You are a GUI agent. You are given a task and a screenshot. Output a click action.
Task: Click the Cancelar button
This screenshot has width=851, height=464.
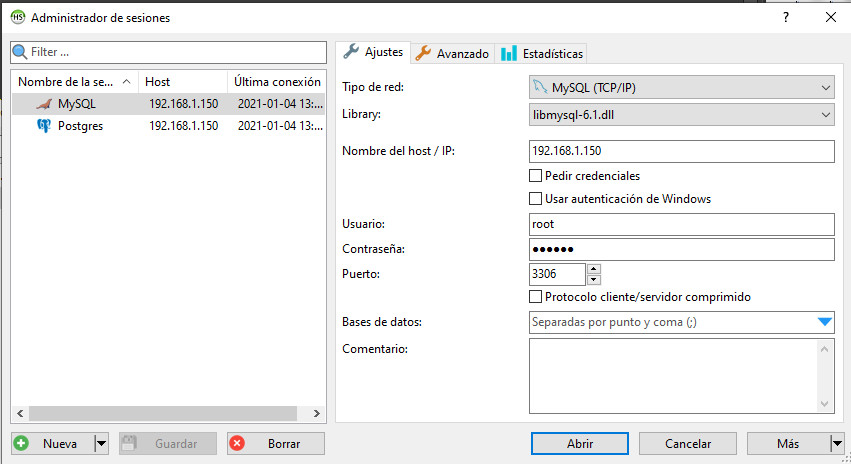[688, 443]
